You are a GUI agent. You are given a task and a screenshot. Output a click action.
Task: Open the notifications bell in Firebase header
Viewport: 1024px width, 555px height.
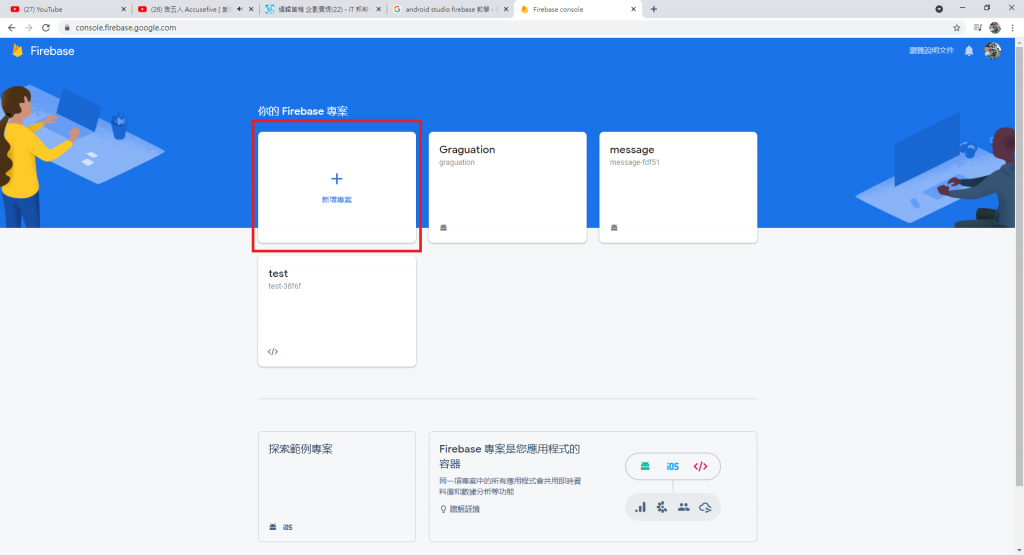click(969, 51)
